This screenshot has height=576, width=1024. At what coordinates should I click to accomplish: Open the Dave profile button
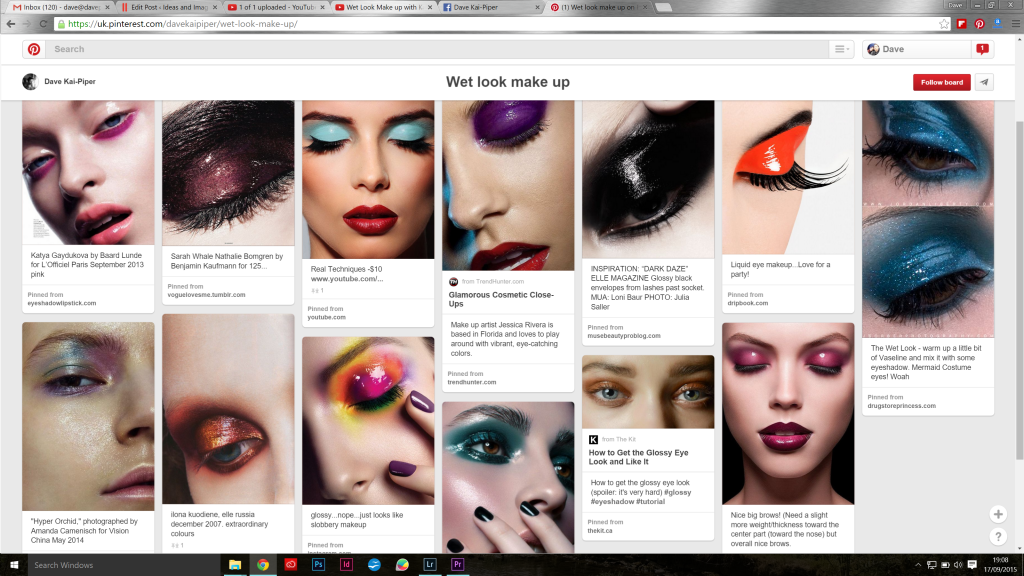point(916,49)
